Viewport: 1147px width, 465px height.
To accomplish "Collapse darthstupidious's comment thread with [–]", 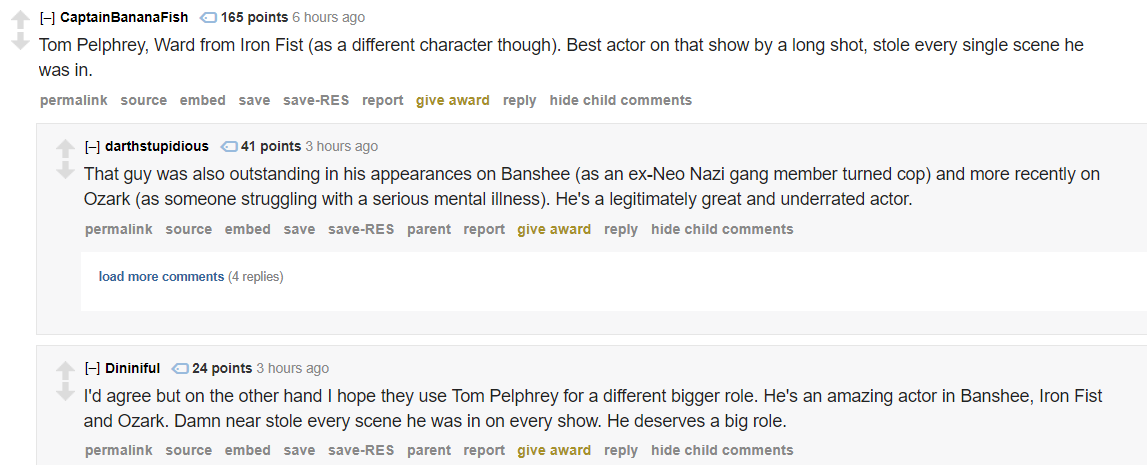I will click(x=93, y=146).
